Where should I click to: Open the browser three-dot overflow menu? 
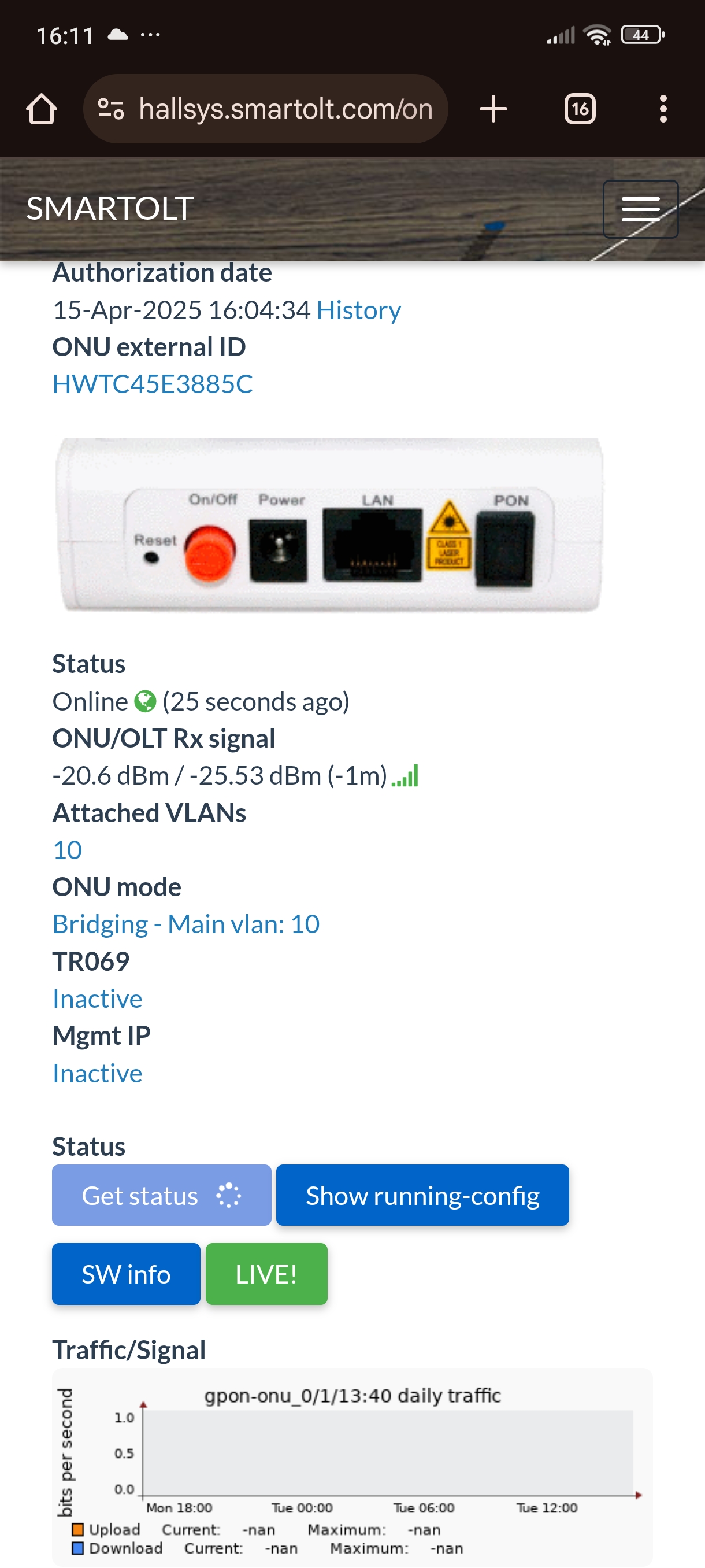tap(663, 109)
